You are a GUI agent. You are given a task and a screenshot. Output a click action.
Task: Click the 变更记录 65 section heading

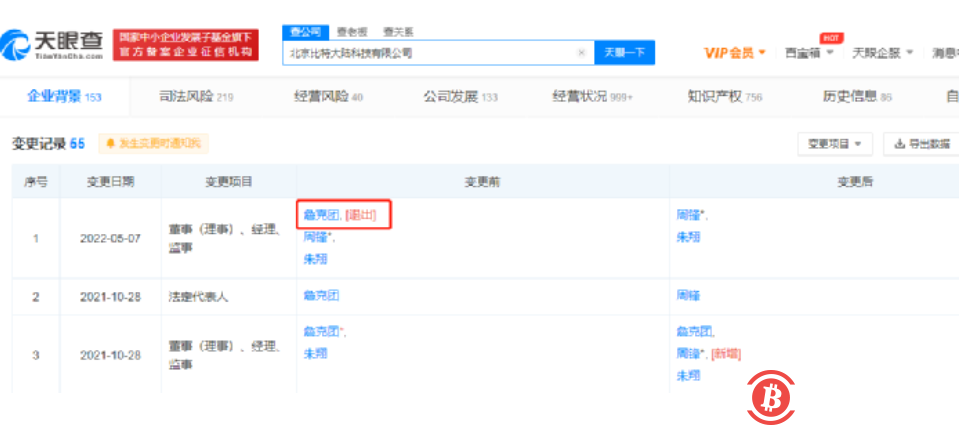click(49, 143)
